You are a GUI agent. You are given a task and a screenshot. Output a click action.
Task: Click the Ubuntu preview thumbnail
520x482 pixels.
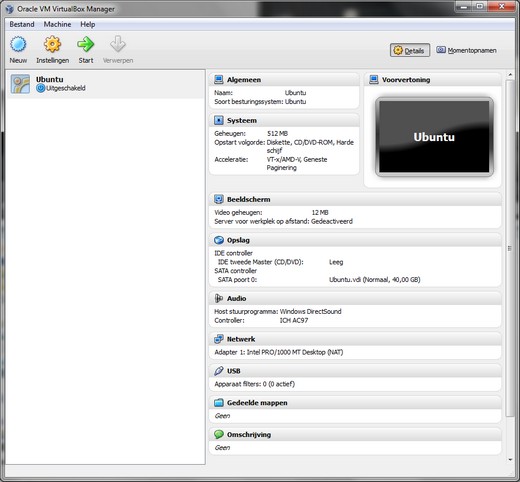coord(434,137)
